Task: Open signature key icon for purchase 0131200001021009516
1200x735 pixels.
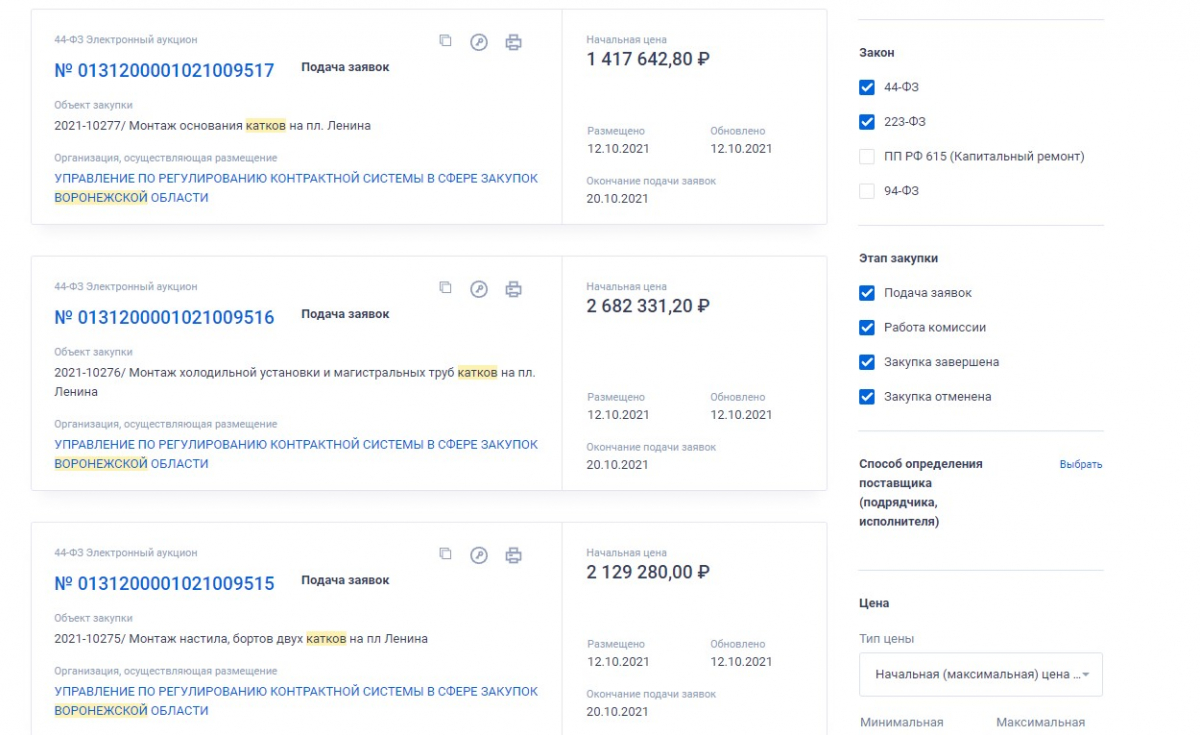Action: click(x=479, y=289)
